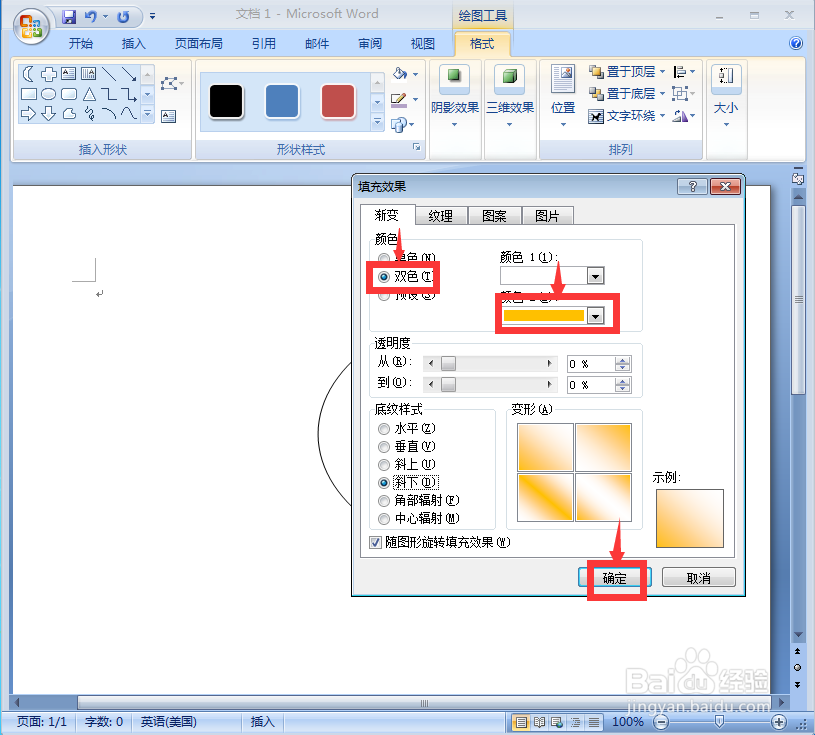
Task: Expand the insert shapes gallery more arrow
Action: pyautogui.click(x=148, y=113)
